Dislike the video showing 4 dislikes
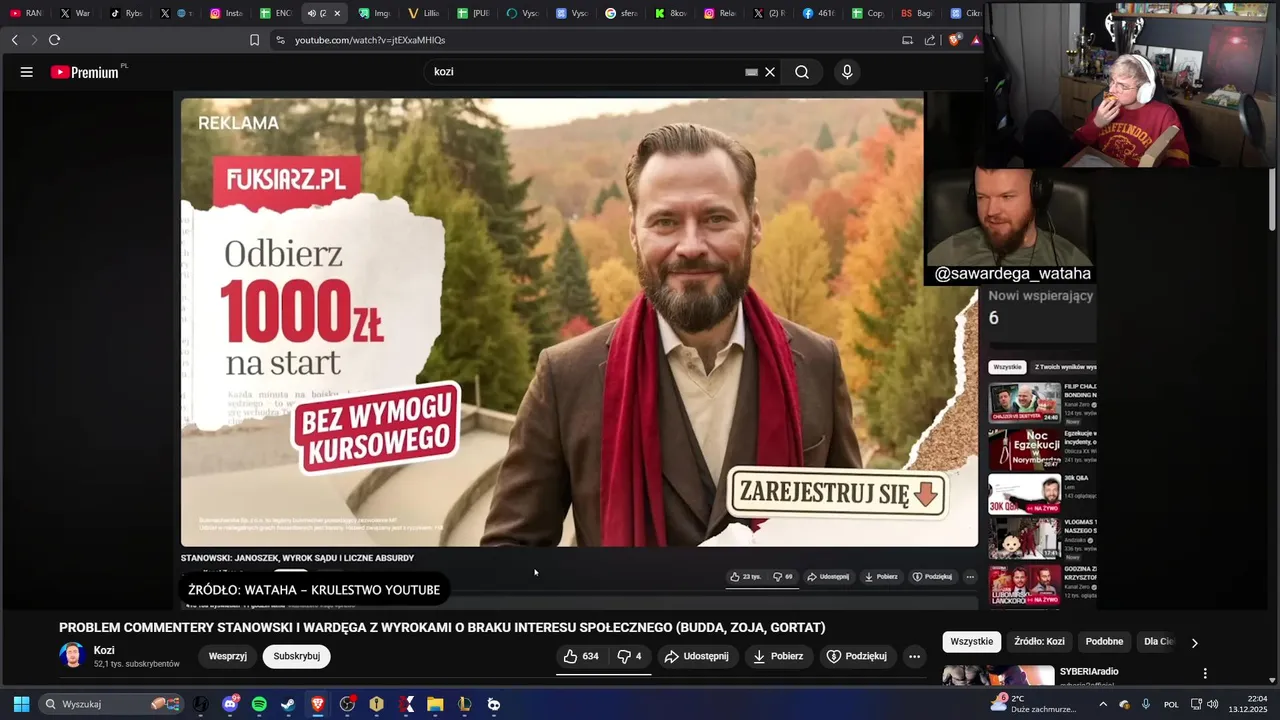Image resolution: width=1280 pixels, height=720 pixels. click(x=629, y=656)
